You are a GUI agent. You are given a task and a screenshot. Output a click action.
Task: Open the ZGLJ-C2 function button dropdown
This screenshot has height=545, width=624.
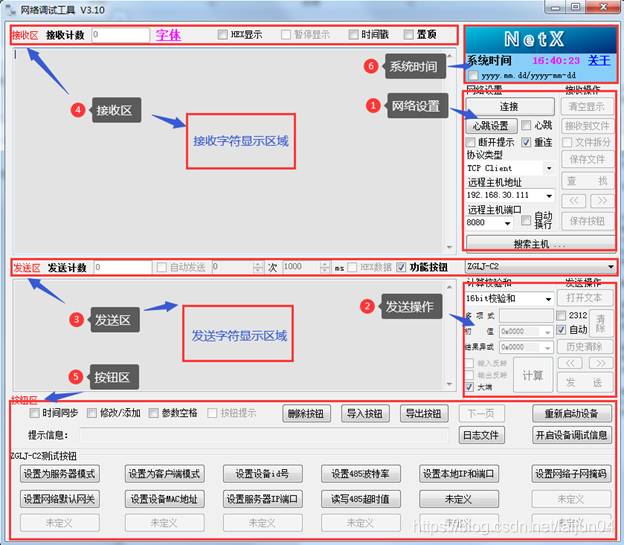(x=609, y=268)
